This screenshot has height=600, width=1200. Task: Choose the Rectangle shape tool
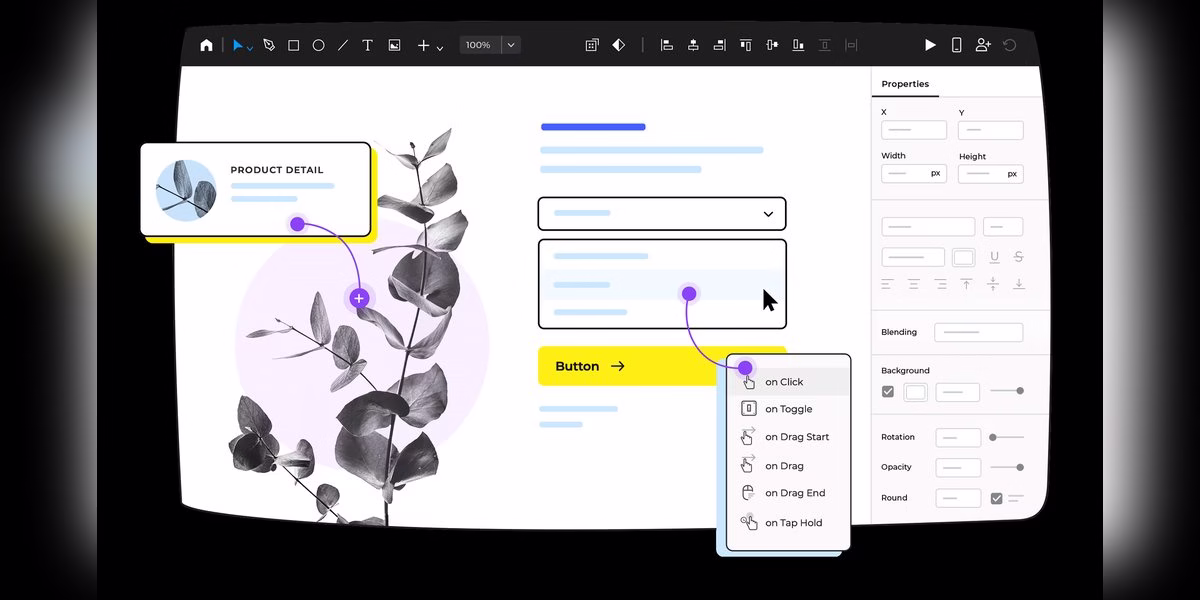tap(294, 45)
